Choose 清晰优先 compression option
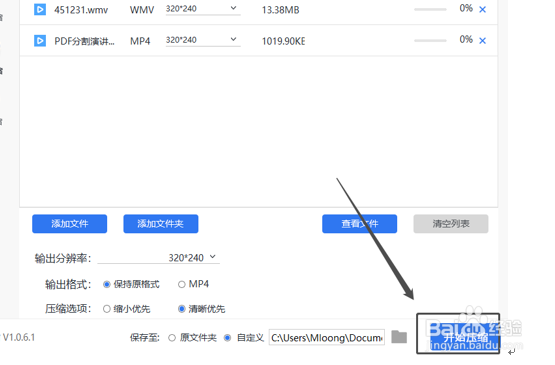This screenshot has height=365, width=555. pos(182,309)
